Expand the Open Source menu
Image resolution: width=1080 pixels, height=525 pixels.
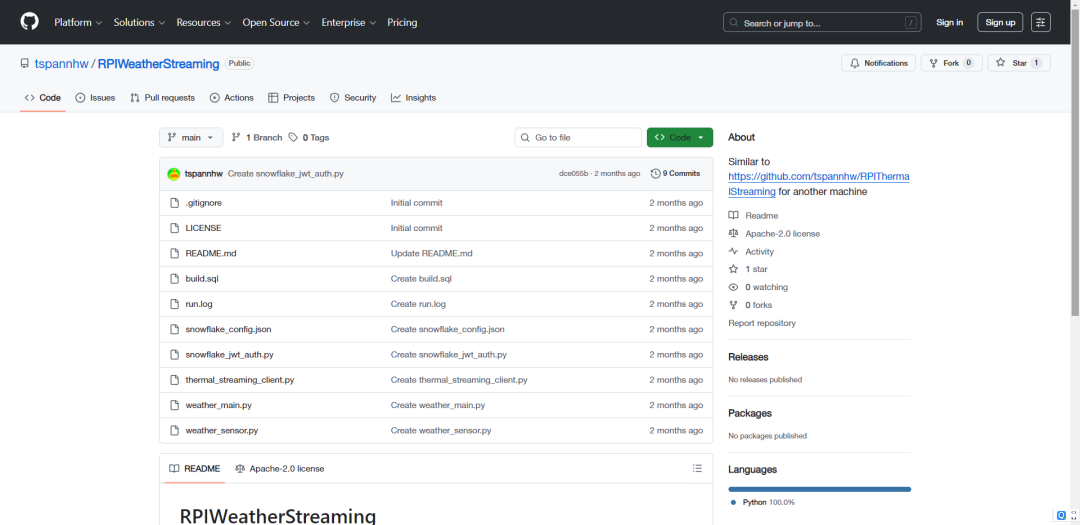tap(276, 22)
